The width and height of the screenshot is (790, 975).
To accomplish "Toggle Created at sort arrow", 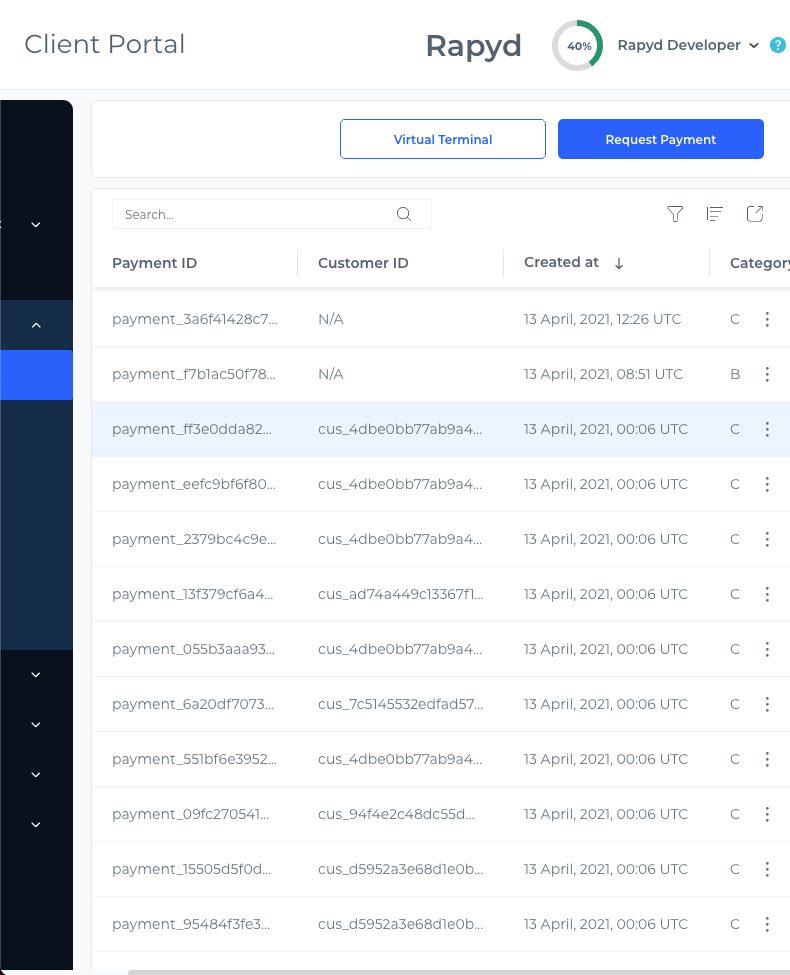I will [618, 263].
